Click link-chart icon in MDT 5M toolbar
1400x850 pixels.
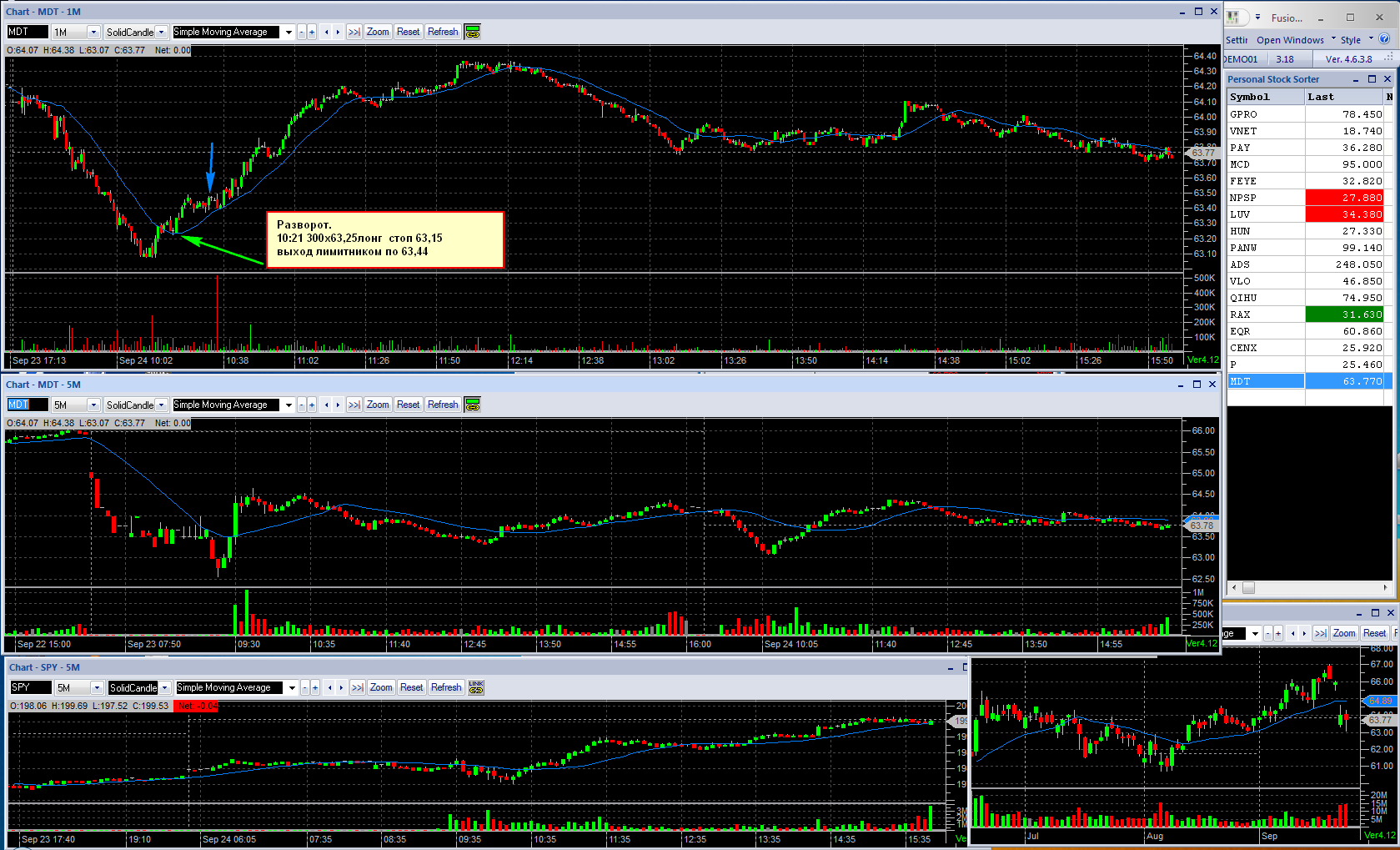[473, 405]
